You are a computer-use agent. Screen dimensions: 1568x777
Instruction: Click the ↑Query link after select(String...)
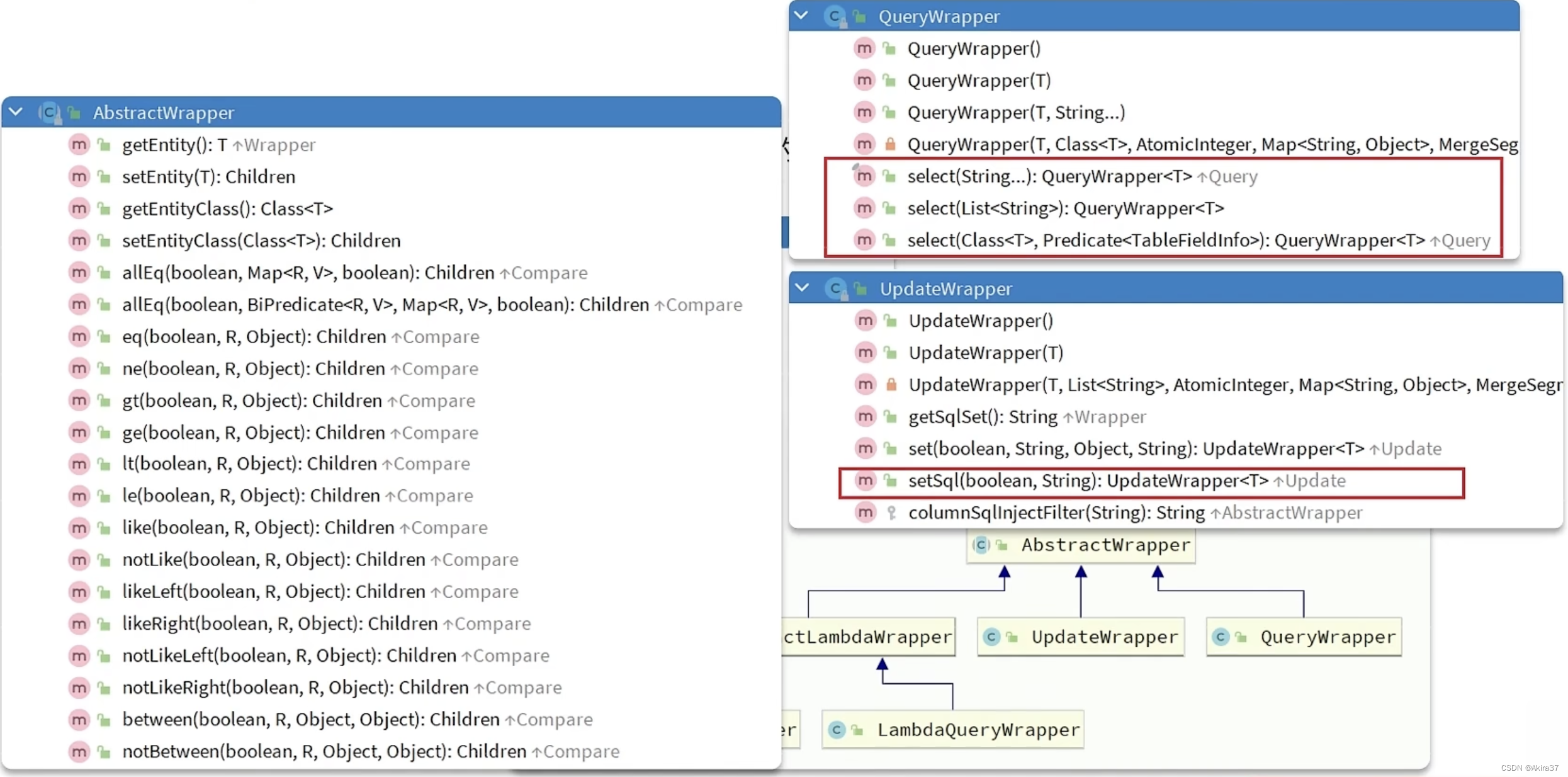point(1227,177)
